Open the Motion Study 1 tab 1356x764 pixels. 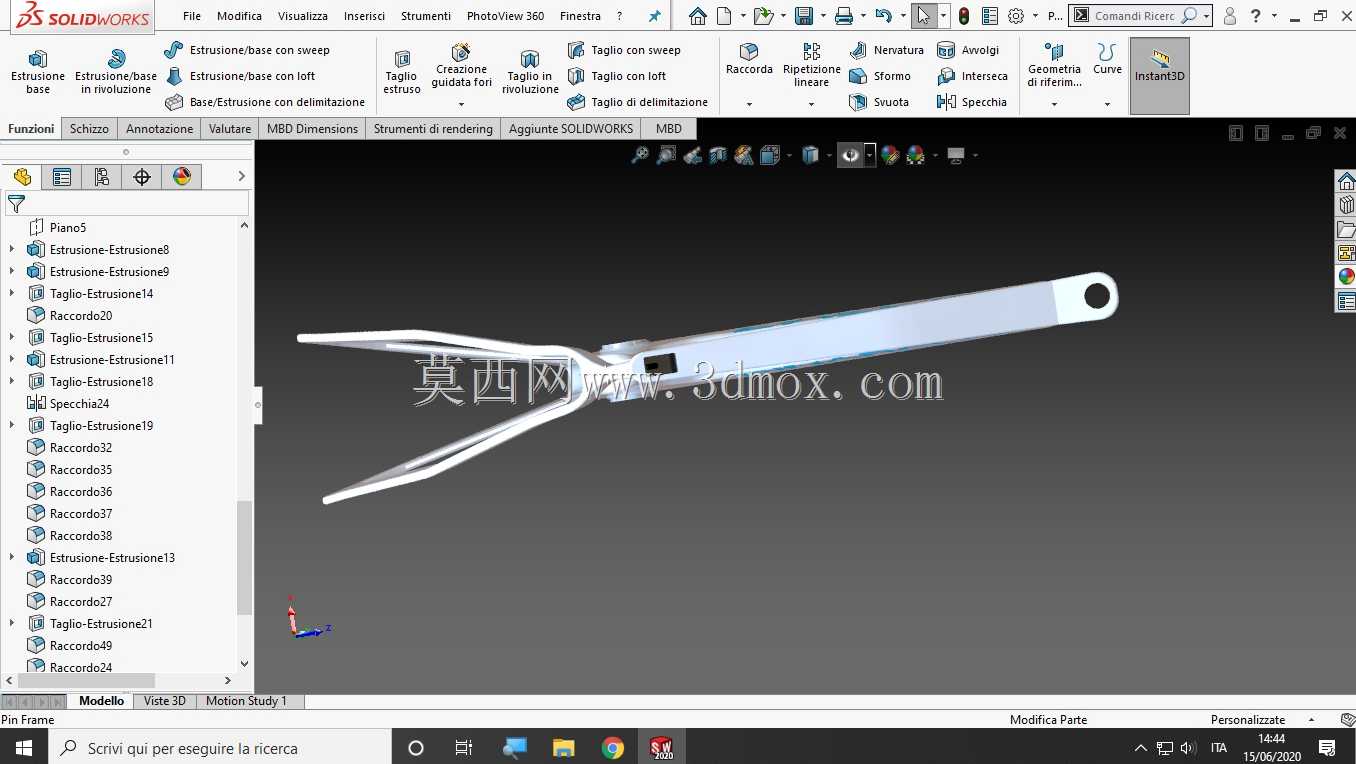tap(246, 701)
